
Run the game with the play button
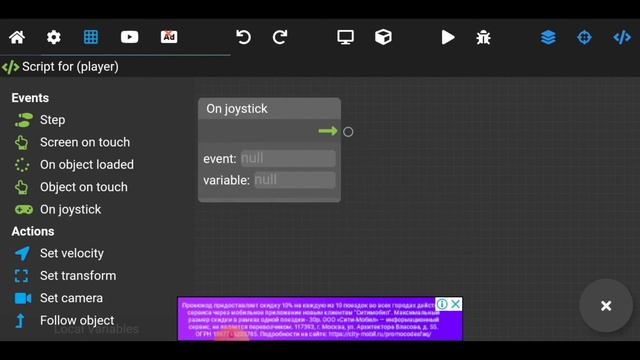coord(448,38)
